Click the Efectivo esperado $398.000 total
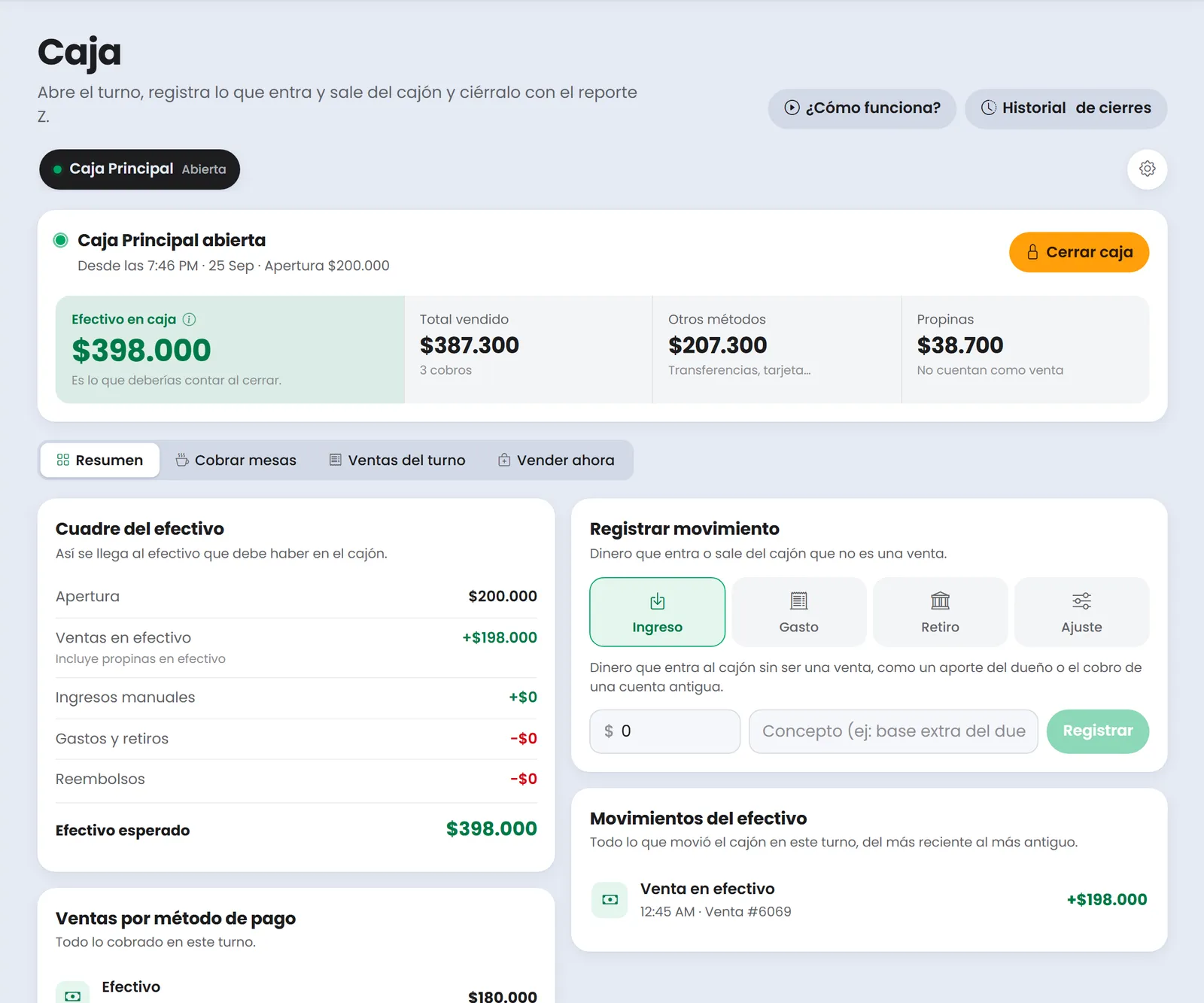The image size is (1204, 1003). point(491,829)
